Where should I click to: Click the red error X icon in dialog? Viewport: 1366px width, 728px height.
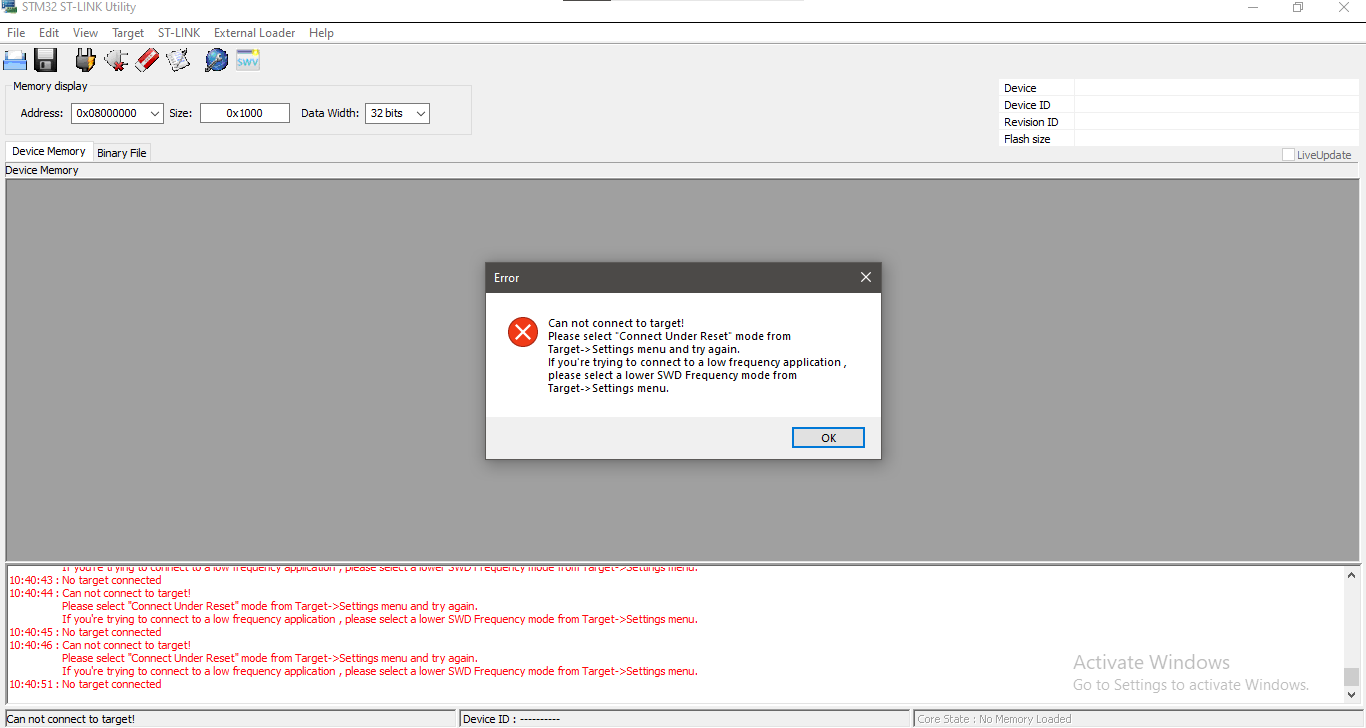pos(523,332)
